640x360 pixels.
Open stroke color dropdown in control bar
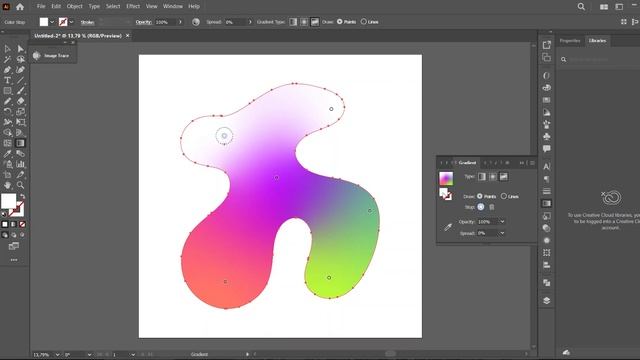[x=71, y=22]
